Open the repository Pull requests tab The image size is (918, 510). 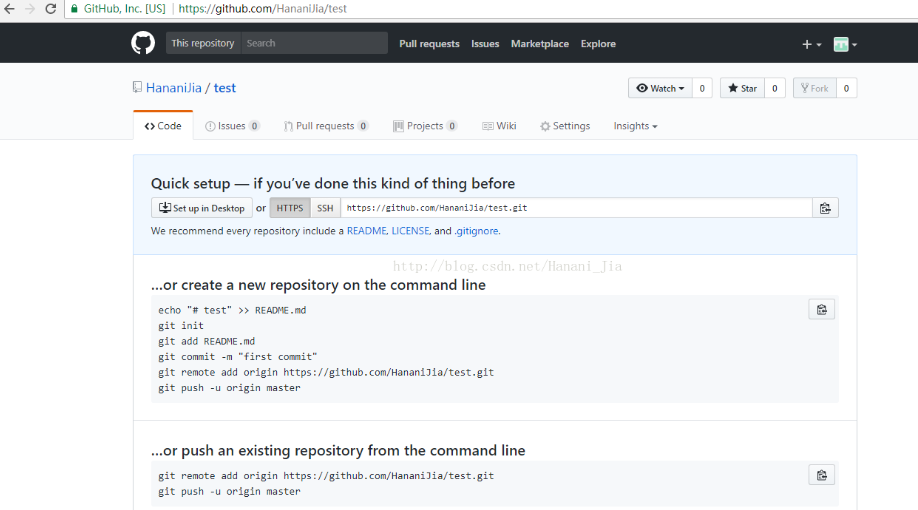coord(326,126)
